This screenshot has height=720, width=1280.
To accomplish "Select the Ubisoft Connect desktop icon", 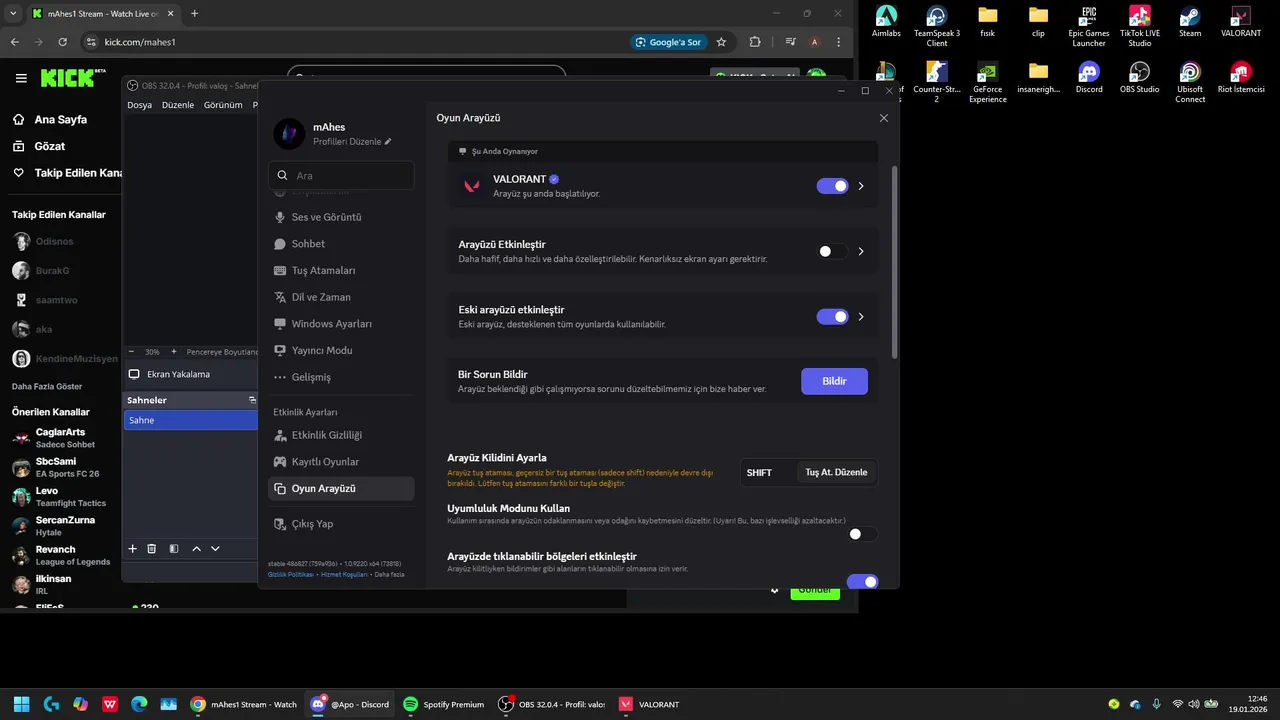I will pyautogui.click(x=1190, y=83).
